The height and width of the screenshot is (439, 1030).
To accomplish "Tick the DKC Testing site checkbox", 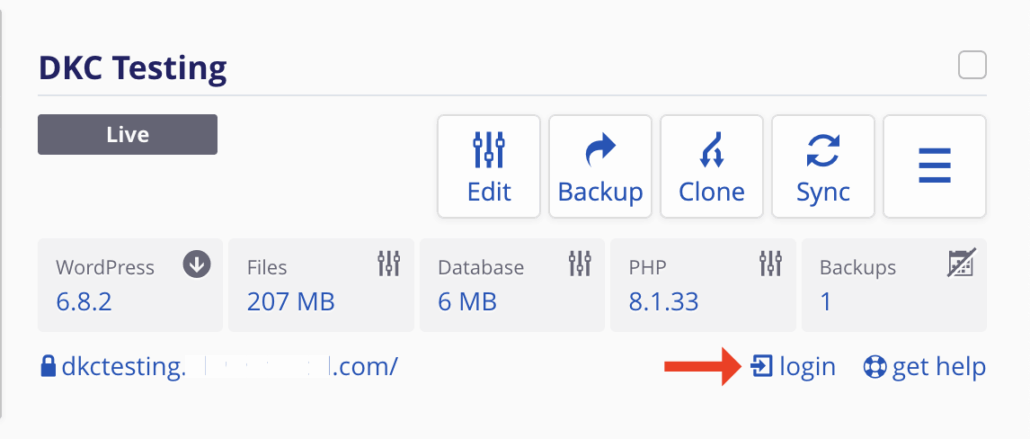I will 972,66.
